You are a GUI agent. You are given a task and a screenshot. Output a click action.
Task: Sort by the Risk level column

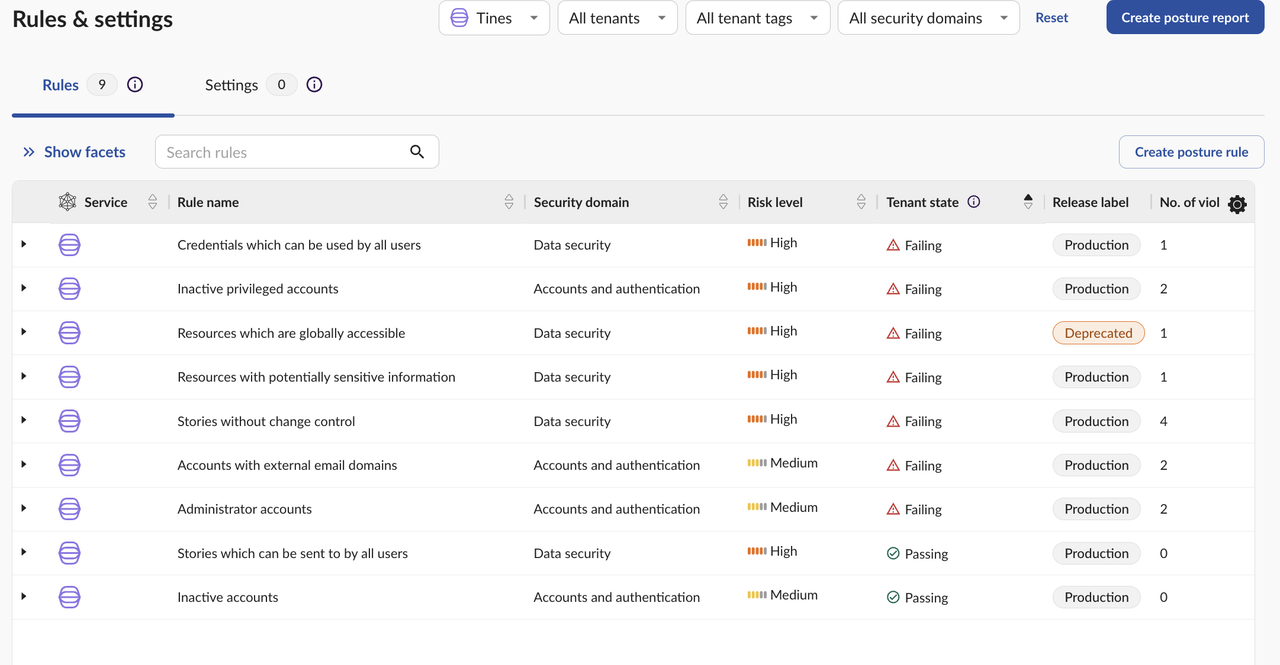pyautogui.click(x=861, y=202)
